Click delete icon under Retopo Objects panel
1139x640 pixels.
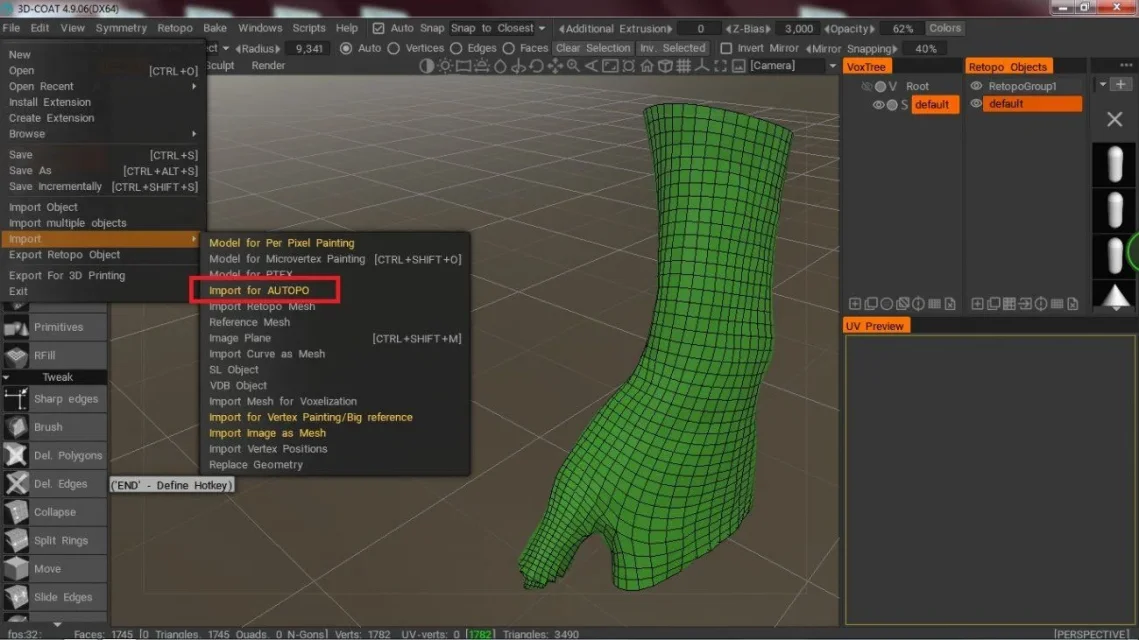point(1073,304)
